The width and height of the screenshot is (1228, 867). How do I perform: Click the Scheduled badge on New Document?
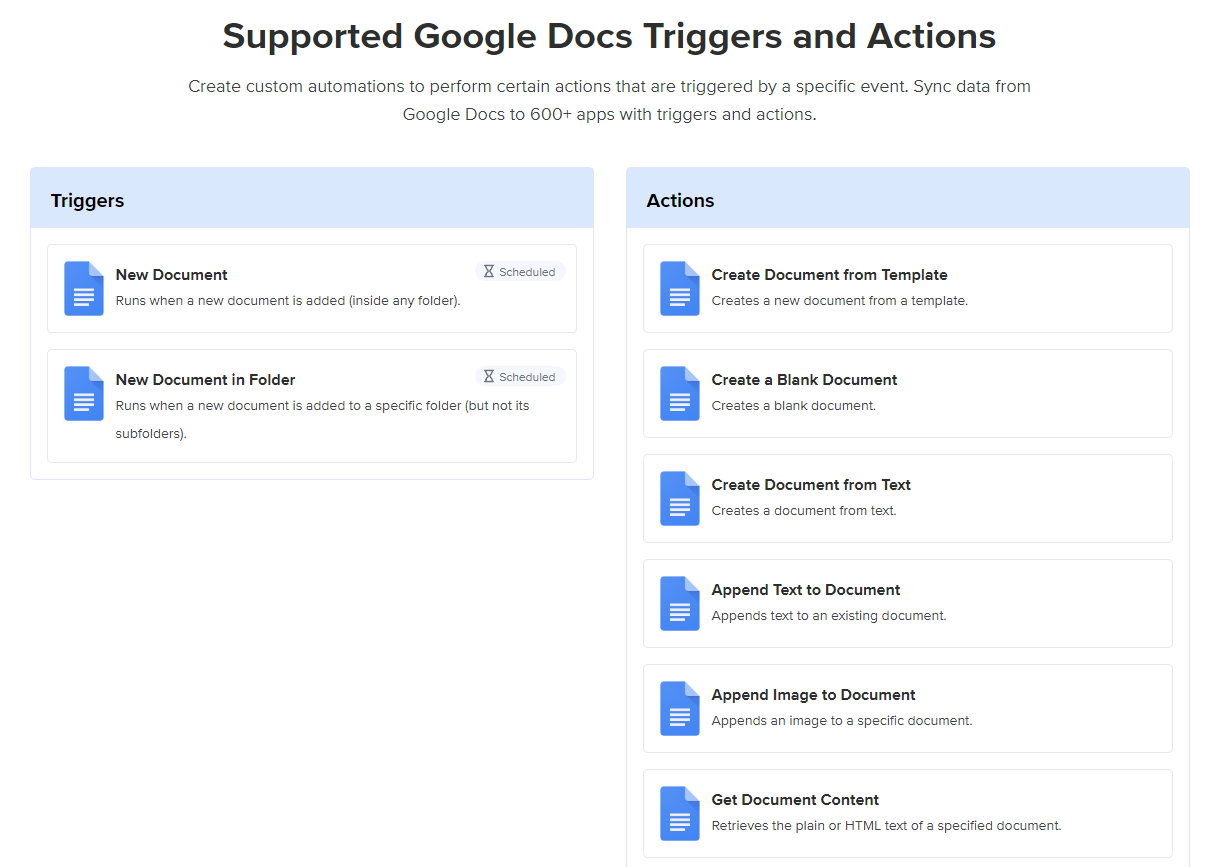pos(520,270)
